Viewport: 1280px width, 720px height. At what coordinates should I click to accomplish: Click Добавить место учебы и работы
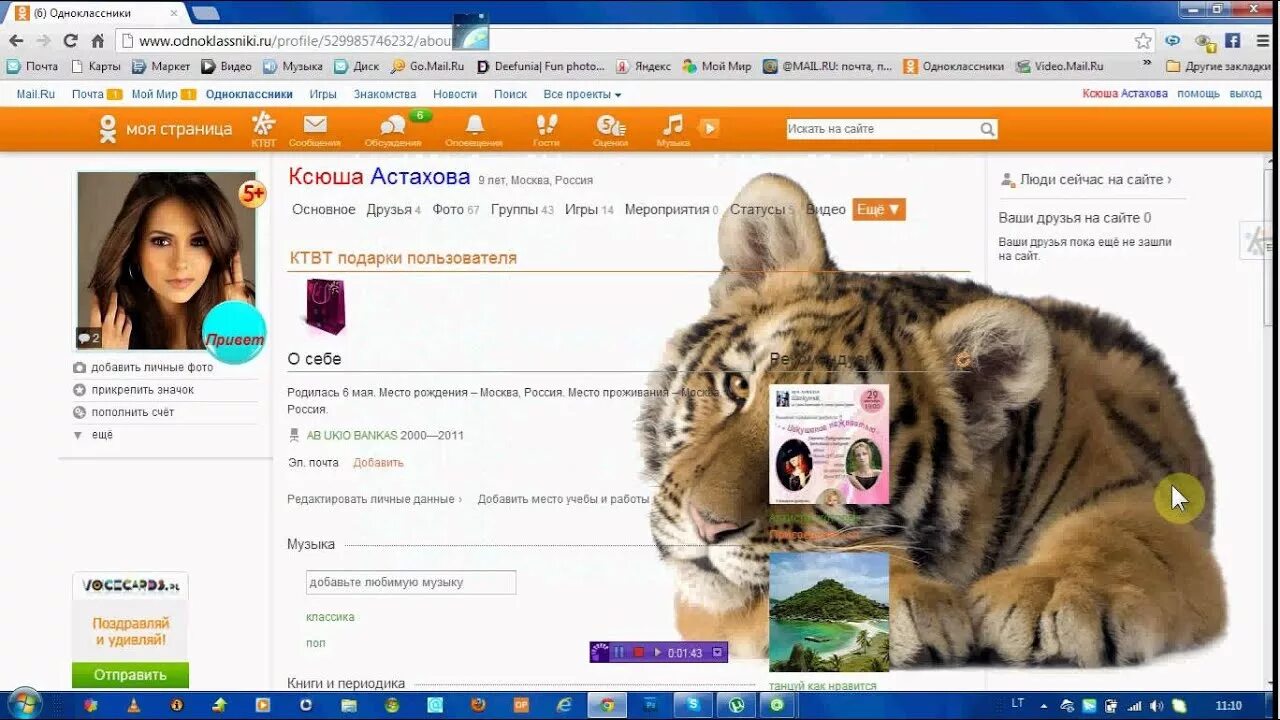pos(563,499)
